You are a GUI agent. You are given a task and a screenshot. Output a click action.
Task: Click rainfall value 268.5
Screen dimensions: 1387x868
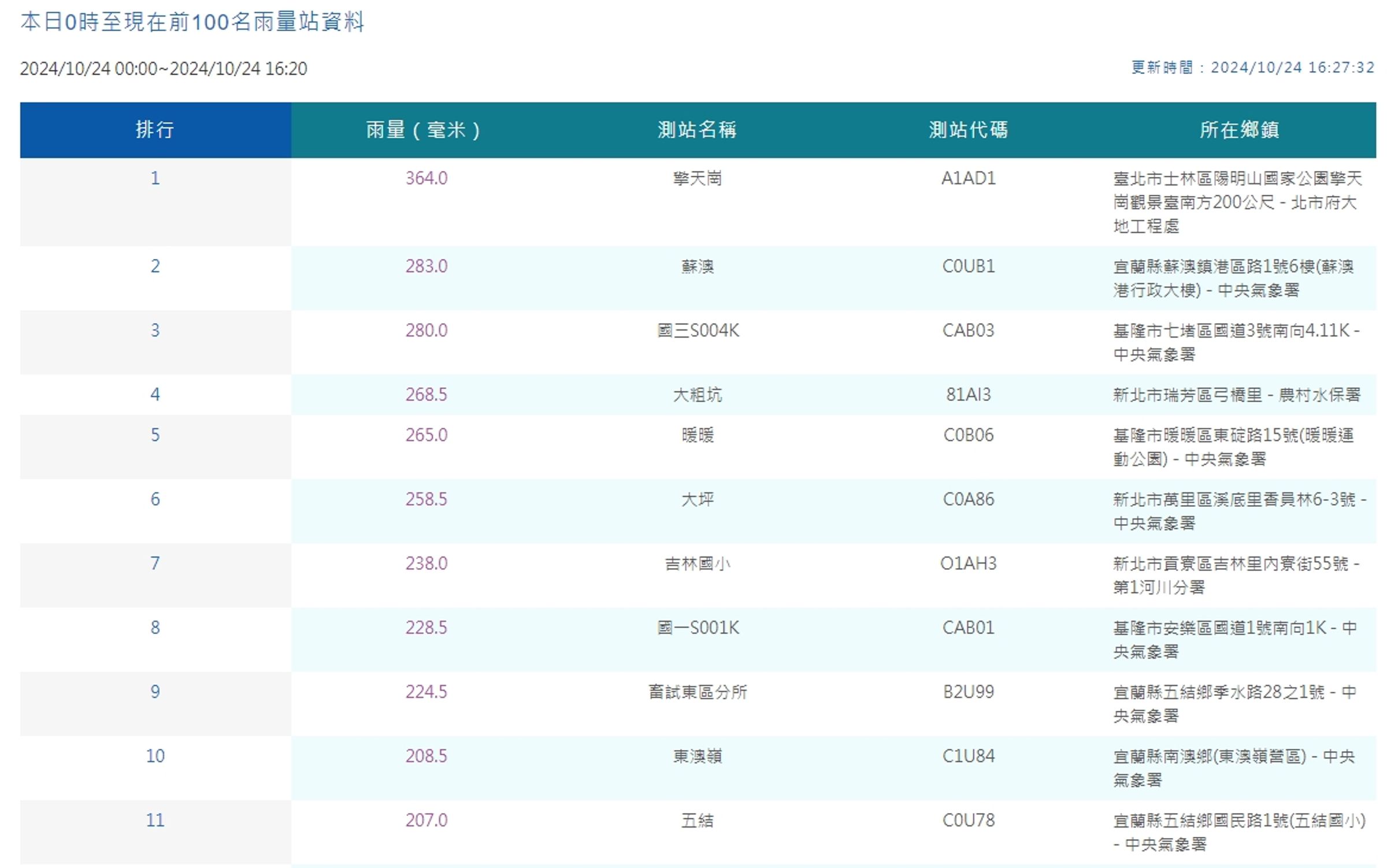click(x=427, y=394)
